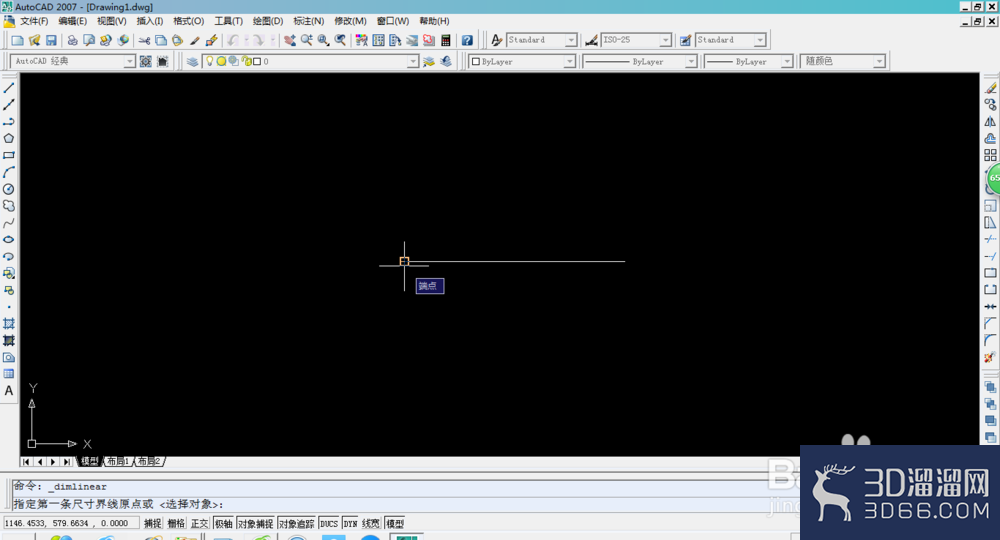1000x540 pixels.
Task: Select the Ellipse draw tool
Action: (9, 240)
